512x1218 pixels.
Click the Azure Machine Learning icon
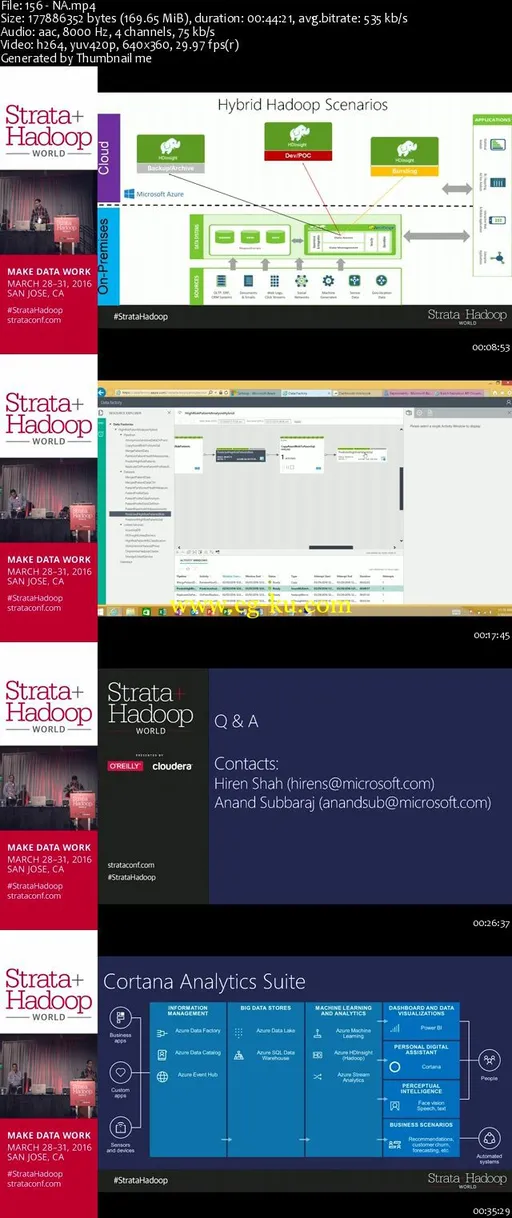[317, 1033]
